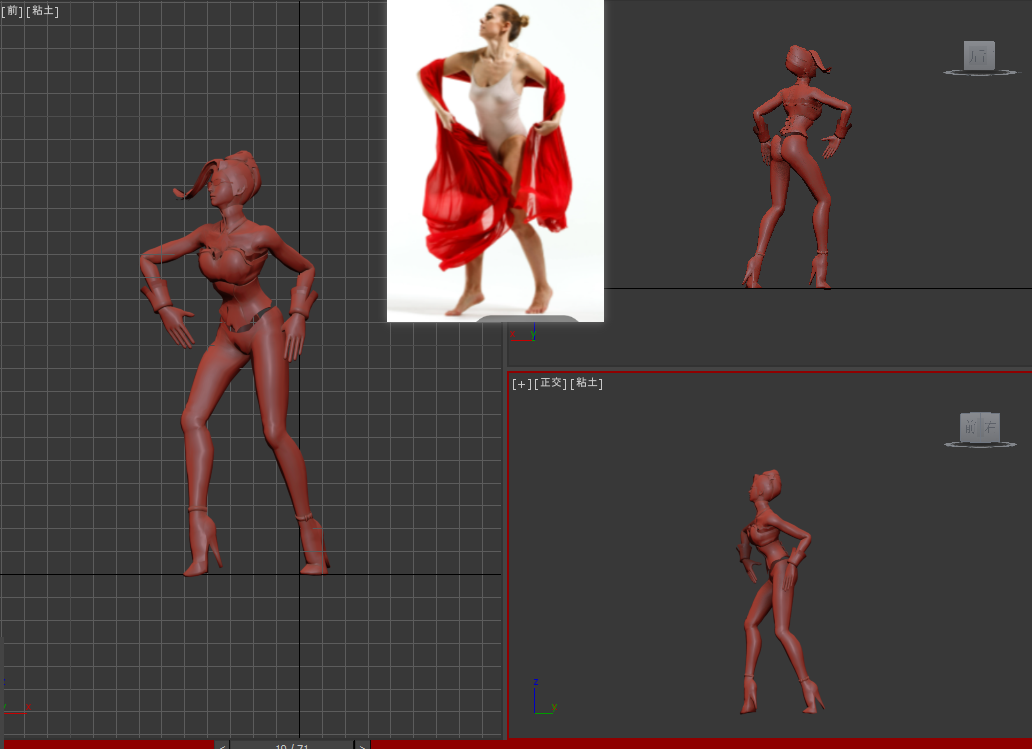
Task: Click the 后 (Back) face of the top-right ViewCube
Action: (x=979, y=56)
